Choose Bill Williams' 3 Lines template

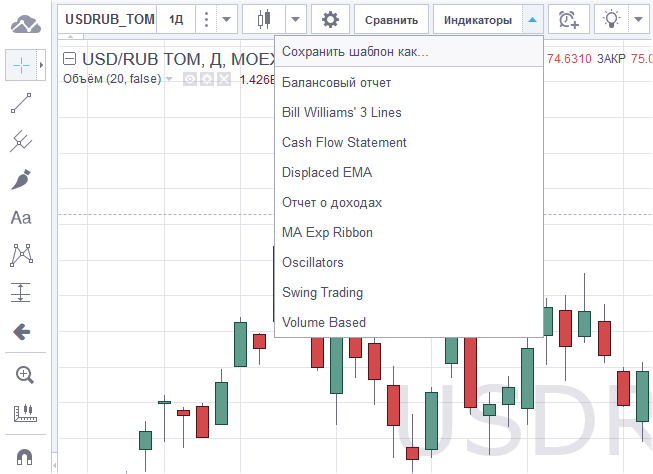pyautogui.click(x=342, y=112)
